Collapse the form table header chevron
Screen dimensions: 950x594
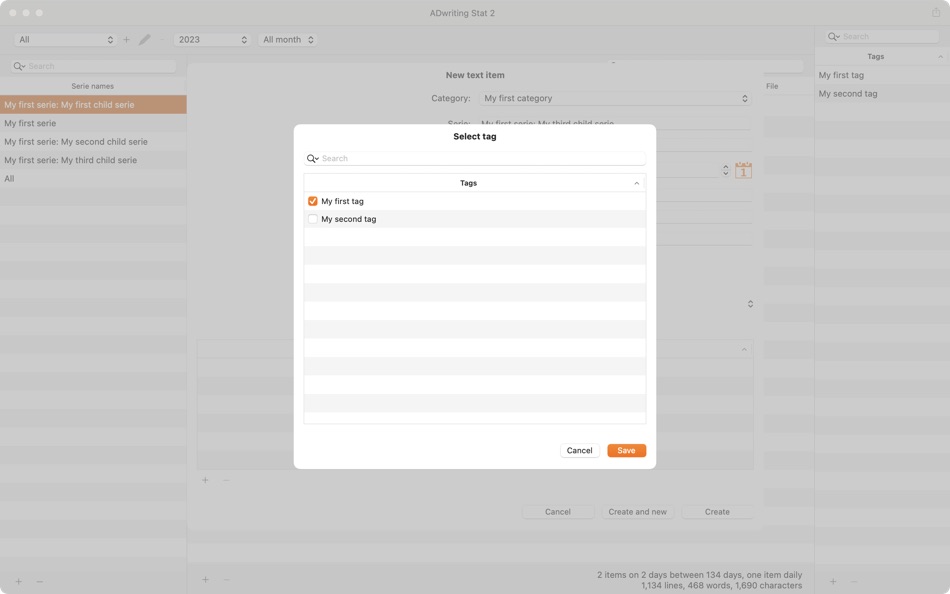(x=744, y=349)
